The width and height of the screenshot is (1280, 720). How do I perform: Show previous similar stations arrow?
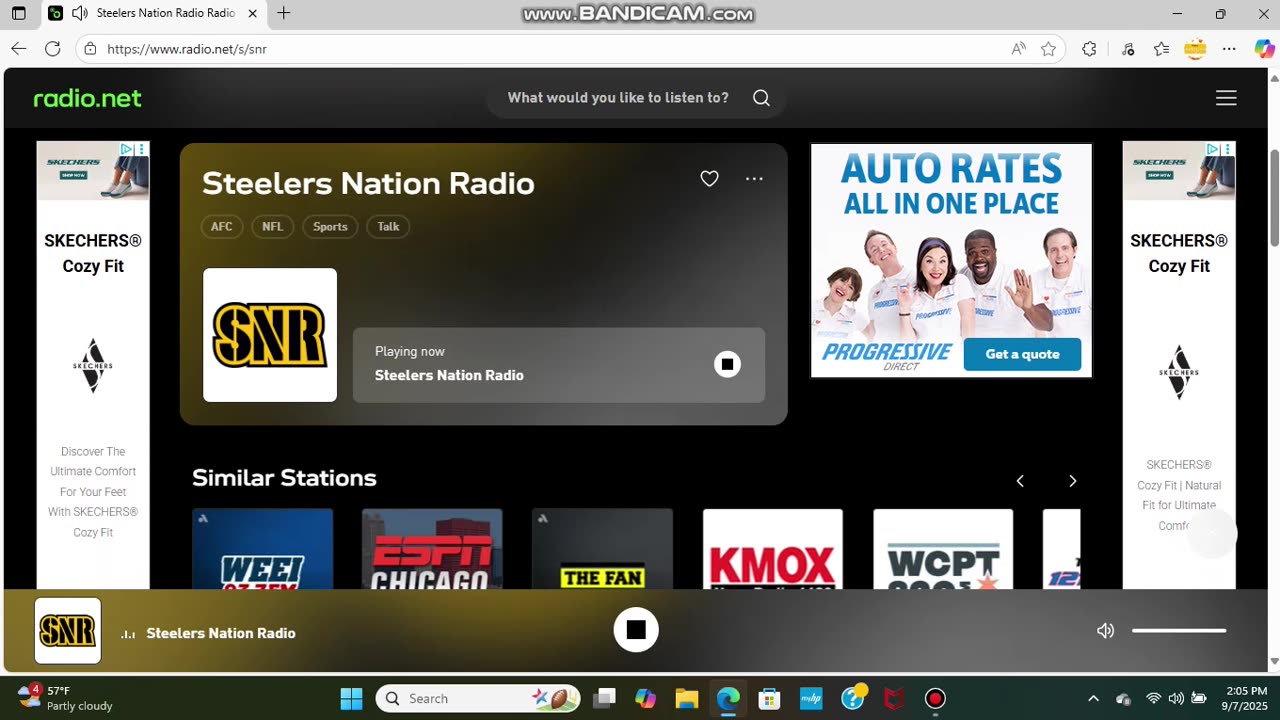coord(1020,481)
